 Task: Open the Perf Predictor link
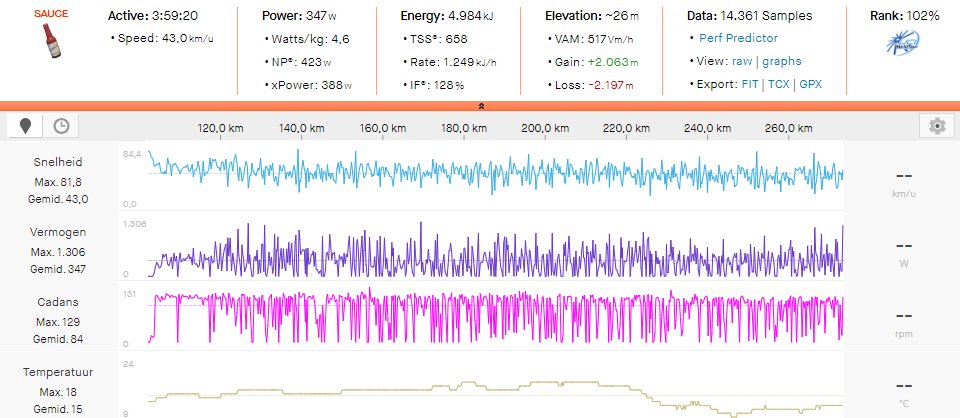(738, 38)
